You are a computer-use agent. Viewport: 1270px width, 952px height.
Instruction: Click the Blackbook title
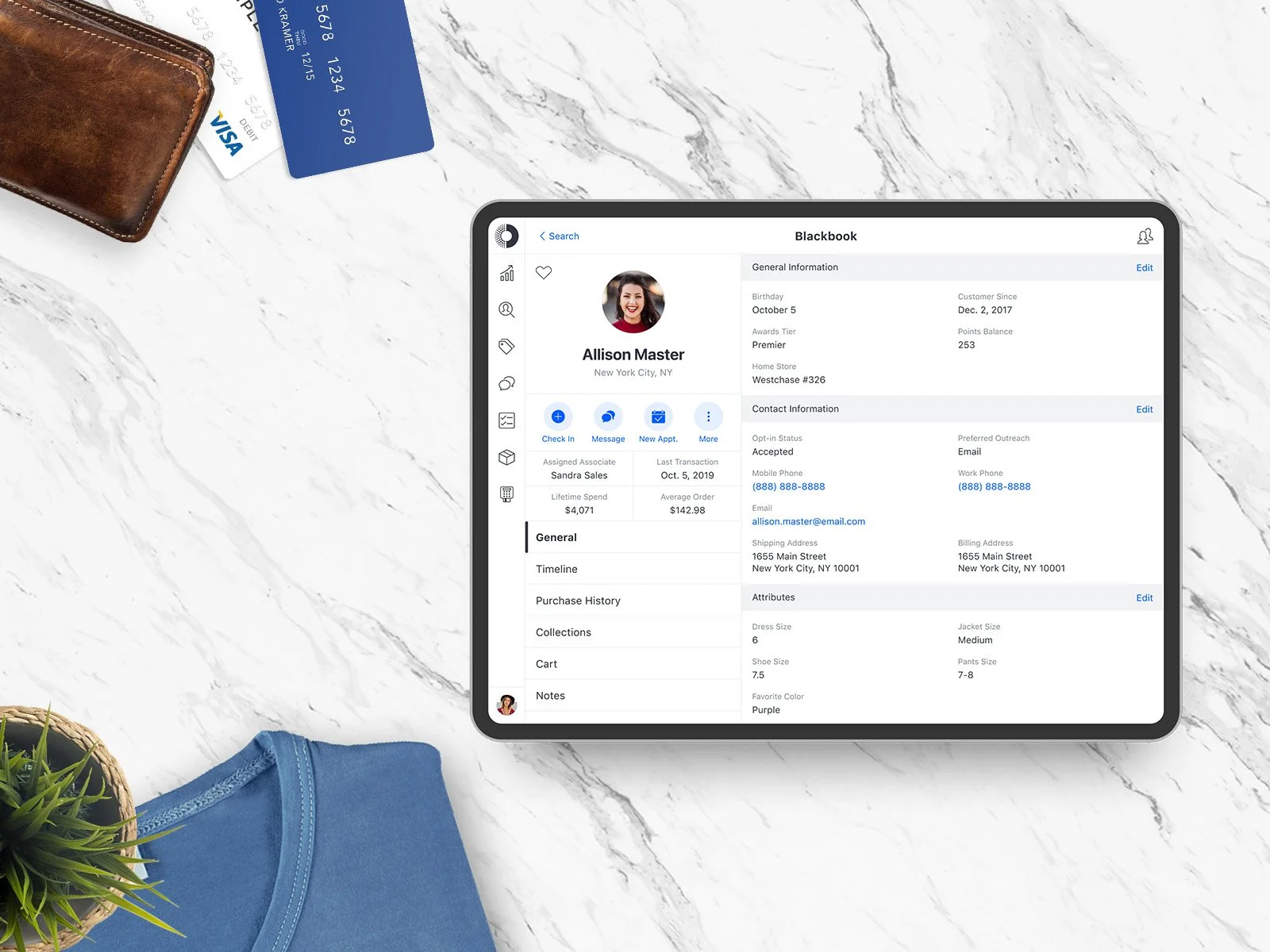tap(825, 236)
